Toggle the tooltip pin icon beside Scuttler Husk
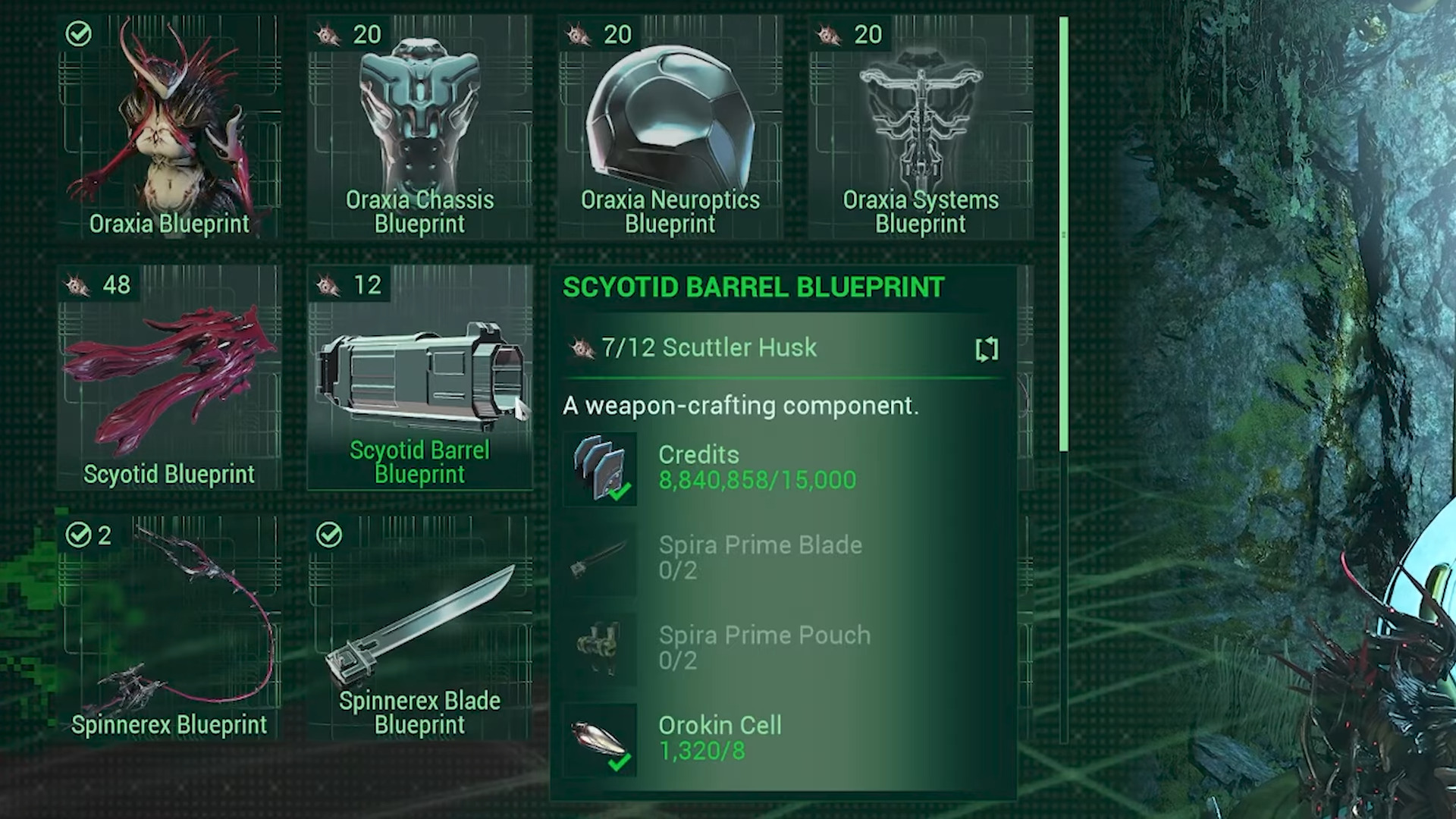 pos(987,349)
